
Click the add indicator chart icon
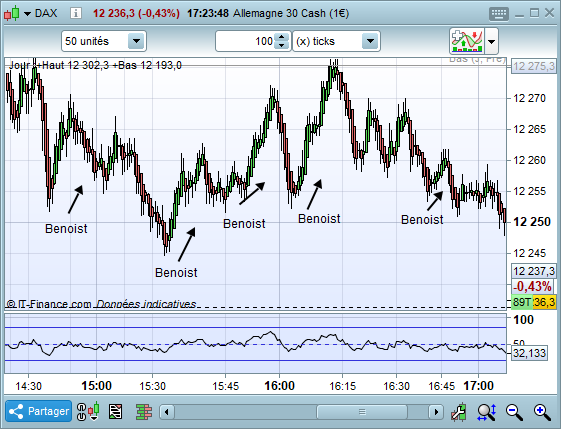click(x=467, y=41)
